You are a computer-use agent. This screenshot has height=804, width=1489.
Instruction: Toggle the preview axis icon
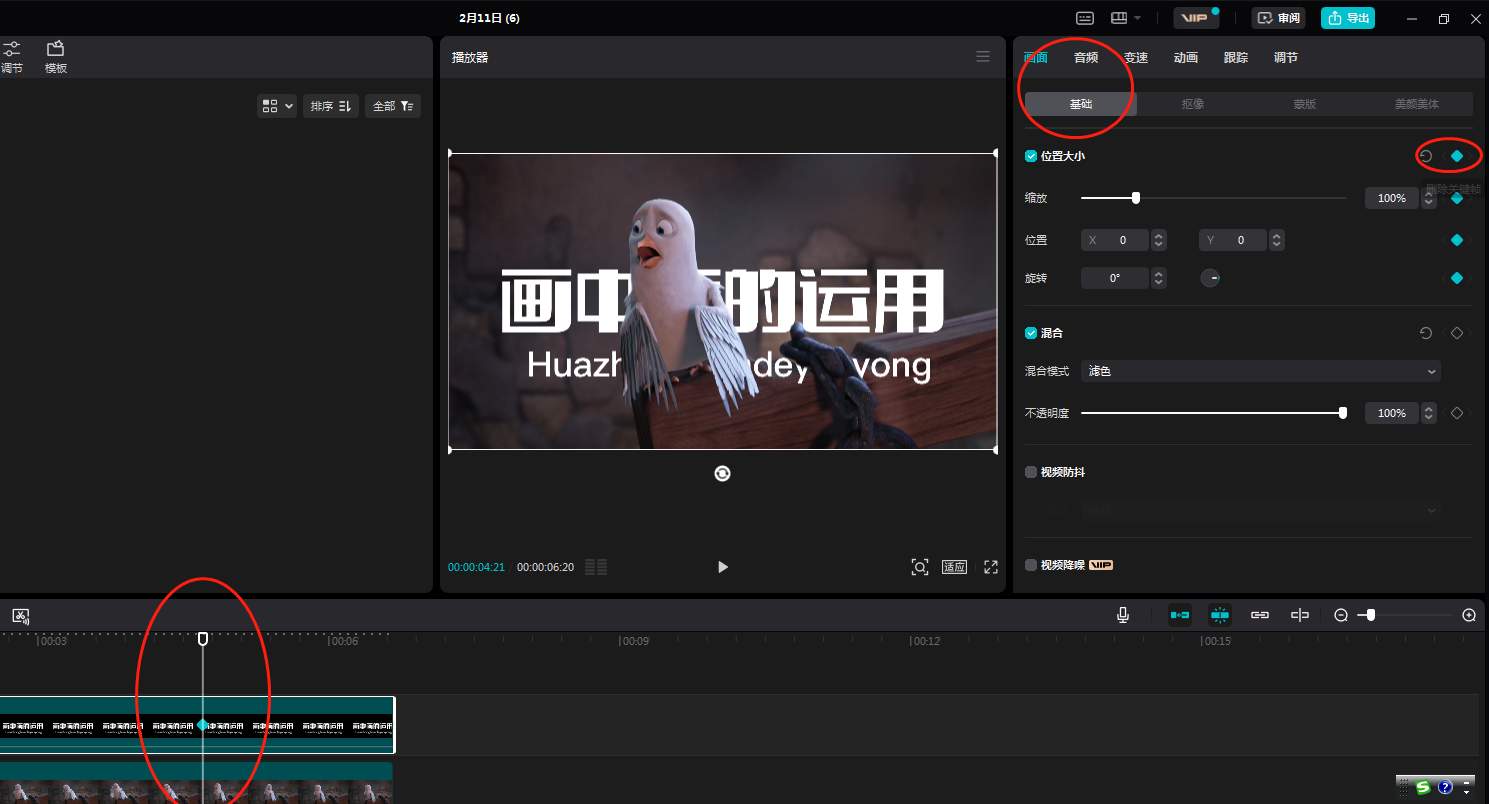1300,615
